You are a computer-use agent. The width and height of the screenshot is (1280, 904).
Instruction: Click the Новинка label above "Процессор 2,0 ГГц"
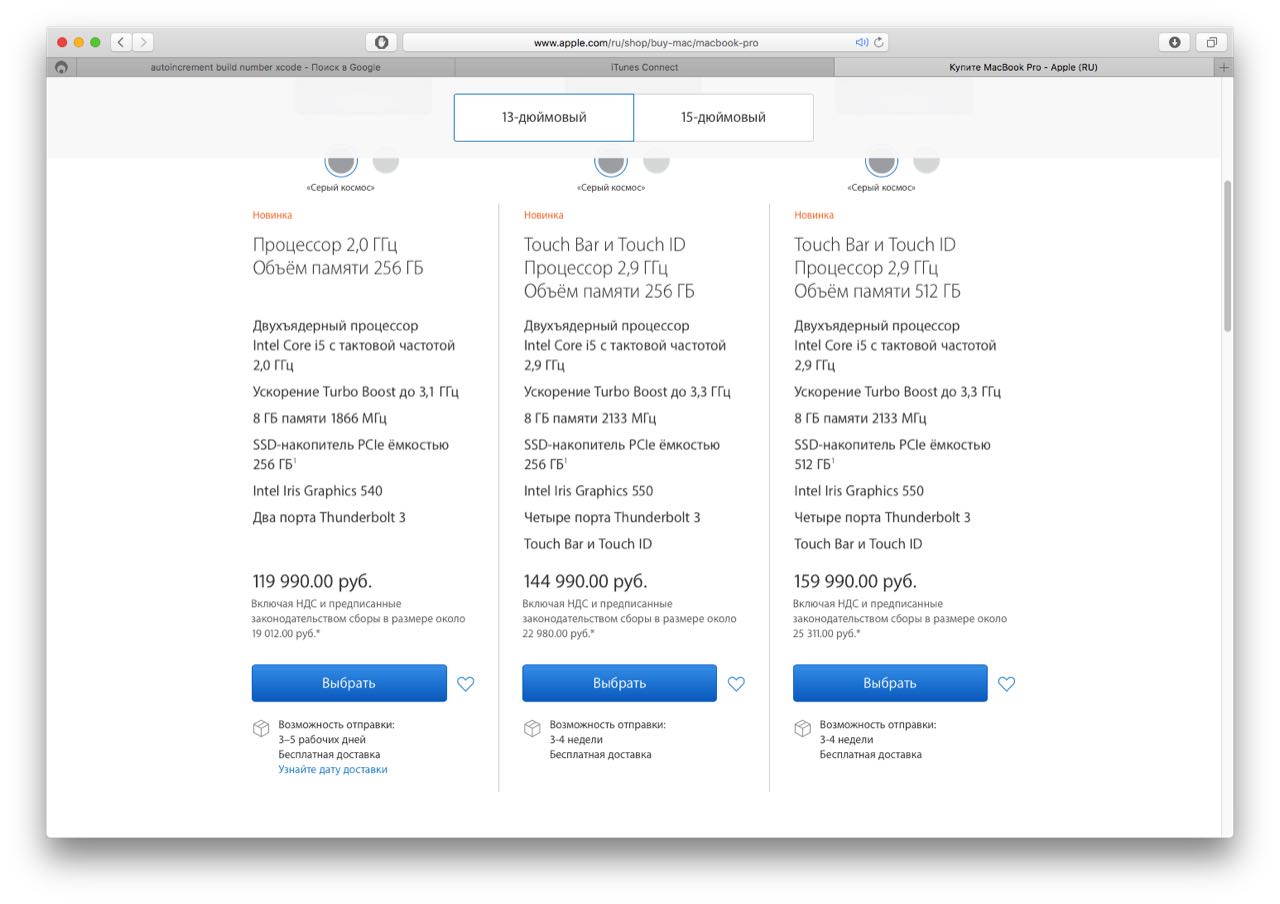[x=272, y=215]
